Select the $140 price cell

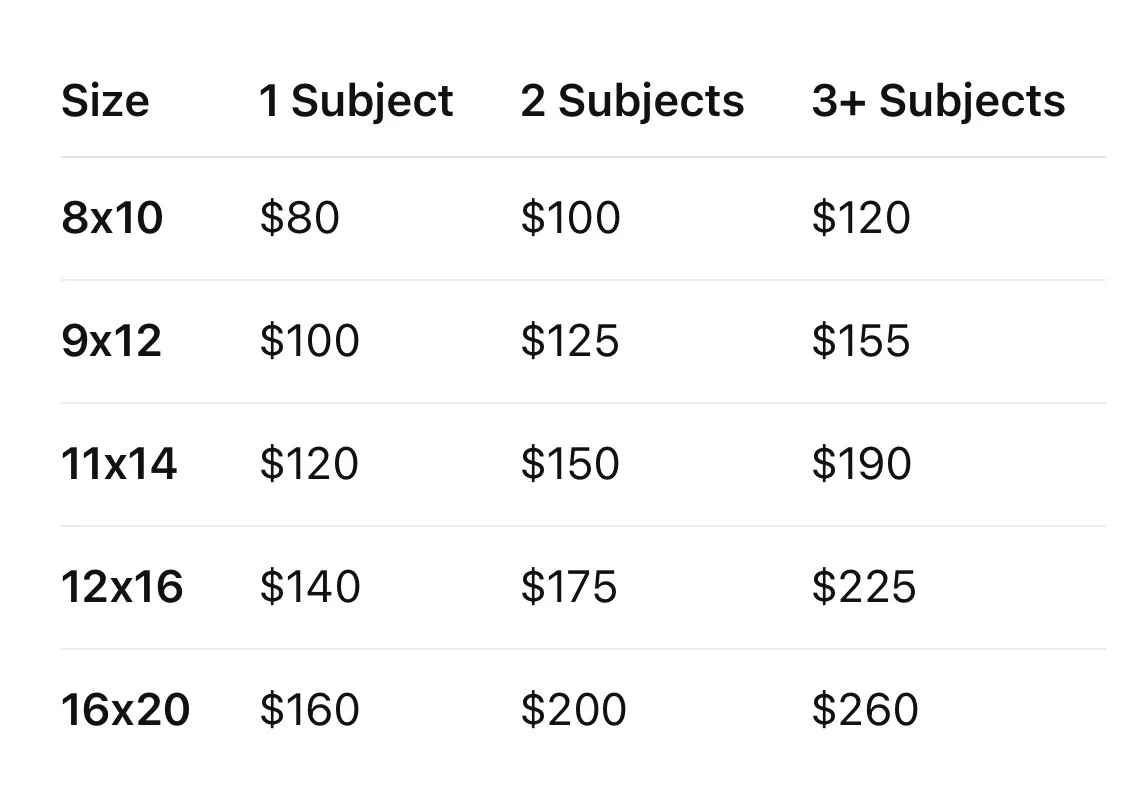coord(310,587)
